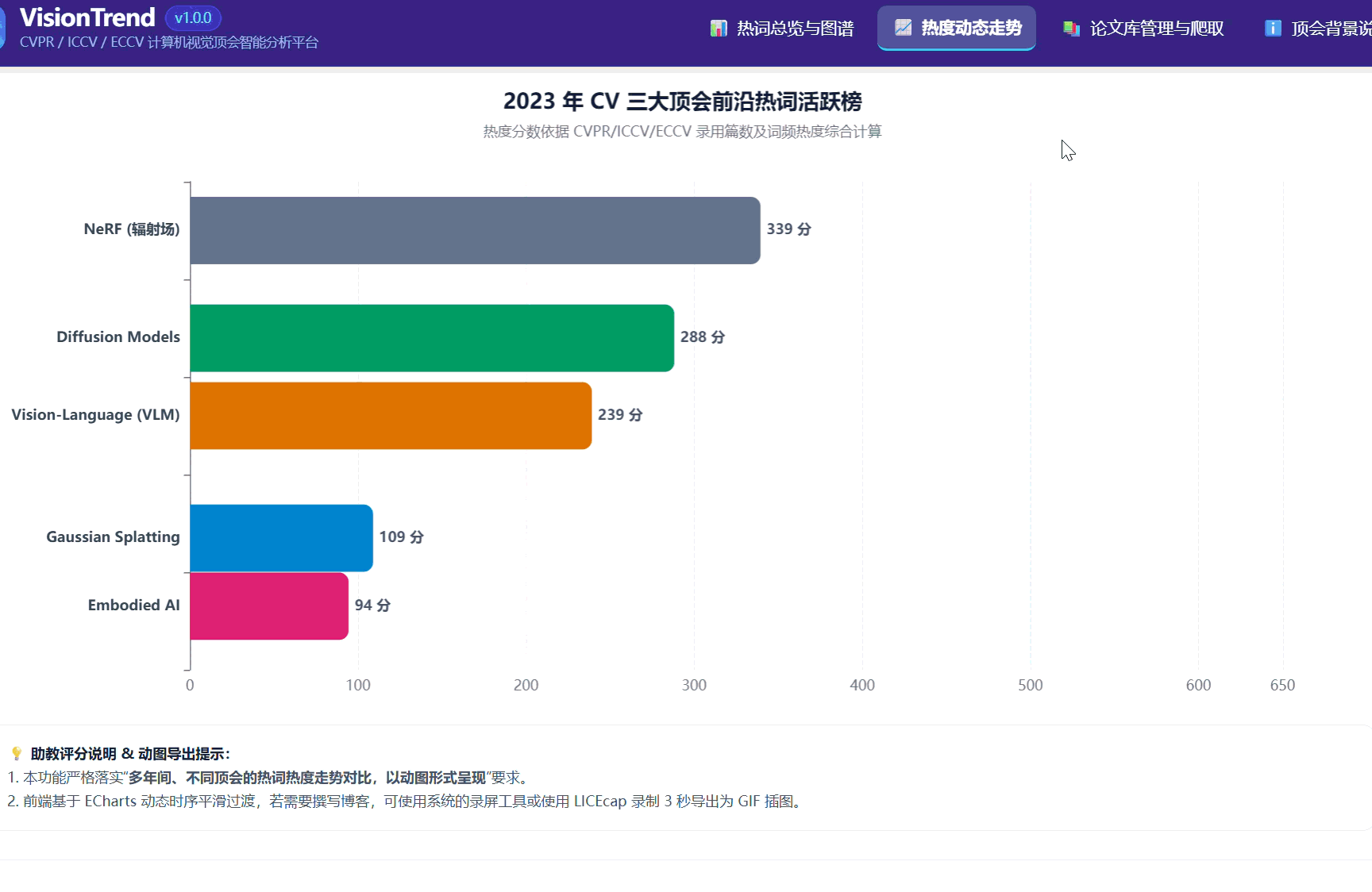Click the colored squares icon beside 论文库管理与爬取
Viewport: 1372px width, 892px height.
(x=1071, y=29)
